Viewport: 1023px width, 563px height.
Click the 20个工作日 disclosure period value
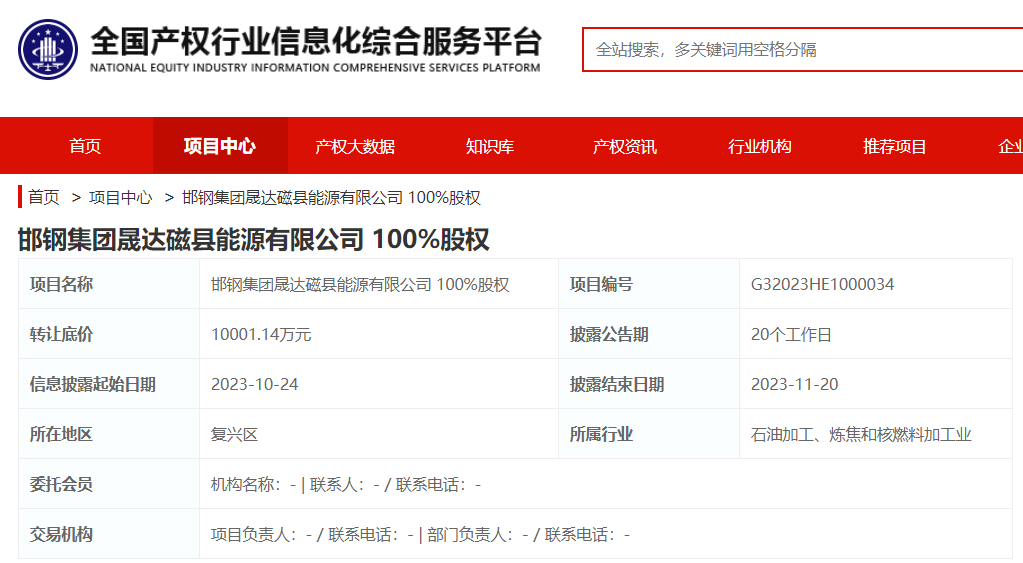coord(791,335)
